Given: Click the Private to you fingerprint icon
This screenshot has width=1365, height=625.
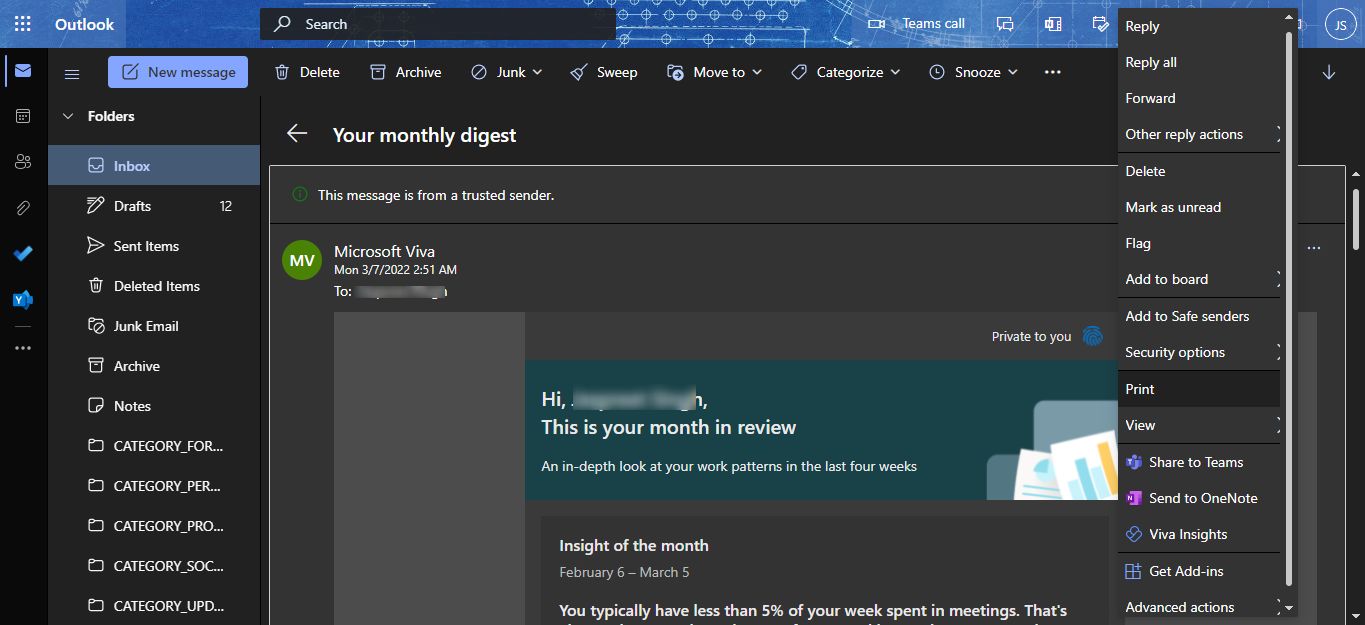Looking at the screenshot, I should tap(1092, 336).
